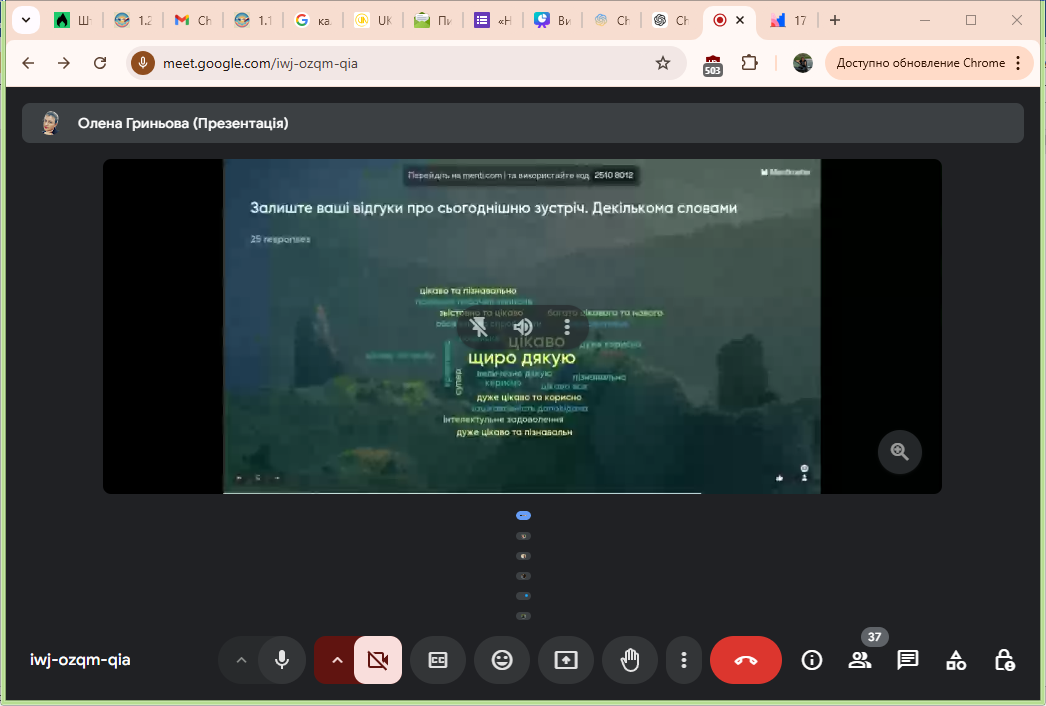Open the Gmail browser tab

192,20
